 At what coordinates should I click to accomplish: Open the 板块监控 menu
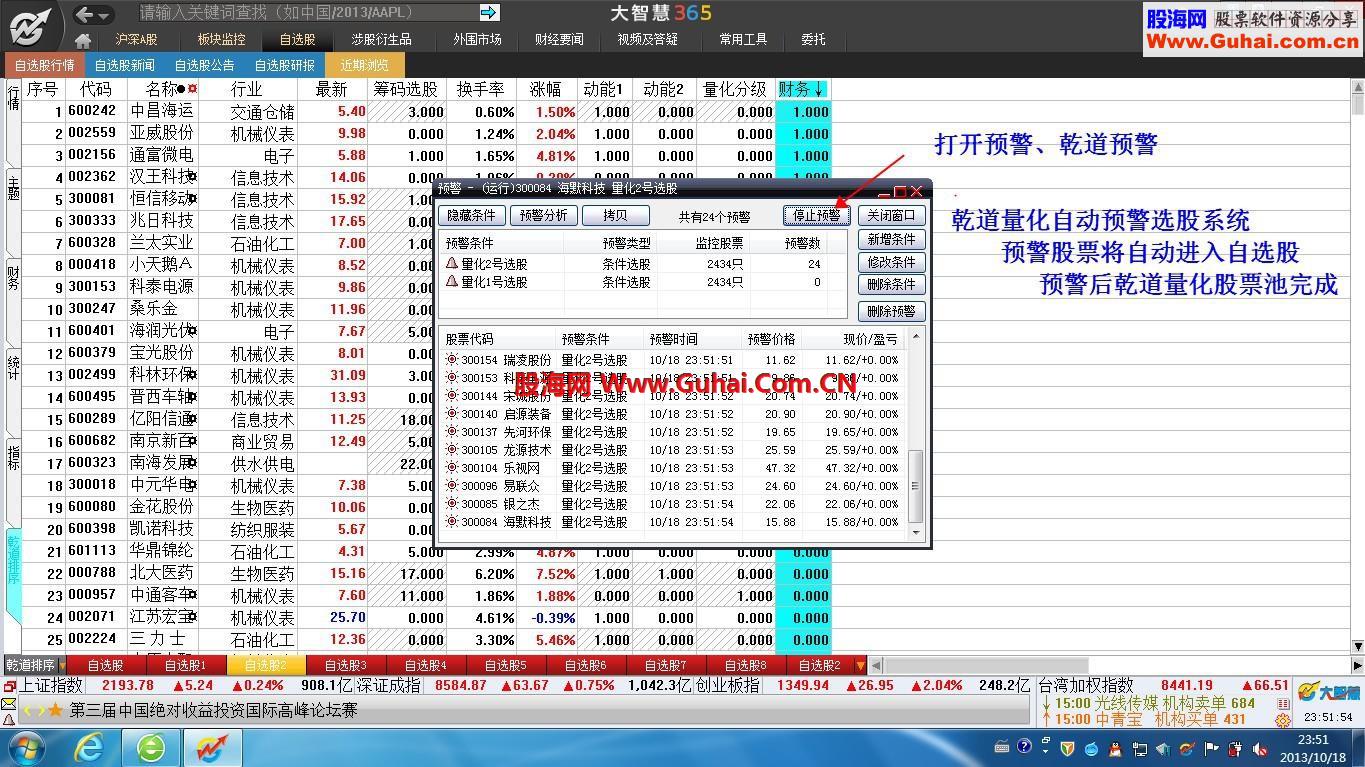tap(221, 40)
